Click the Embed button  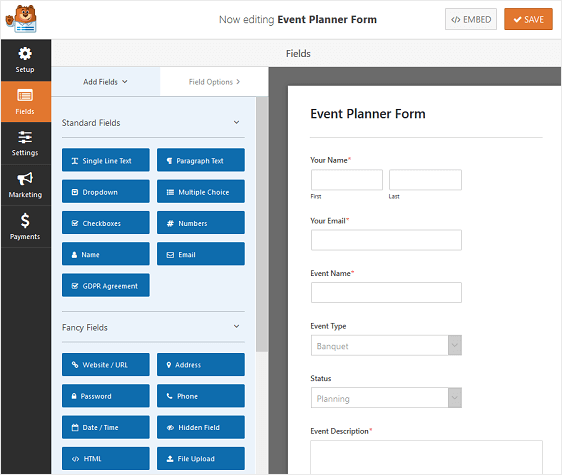click(x=471, y=19)
